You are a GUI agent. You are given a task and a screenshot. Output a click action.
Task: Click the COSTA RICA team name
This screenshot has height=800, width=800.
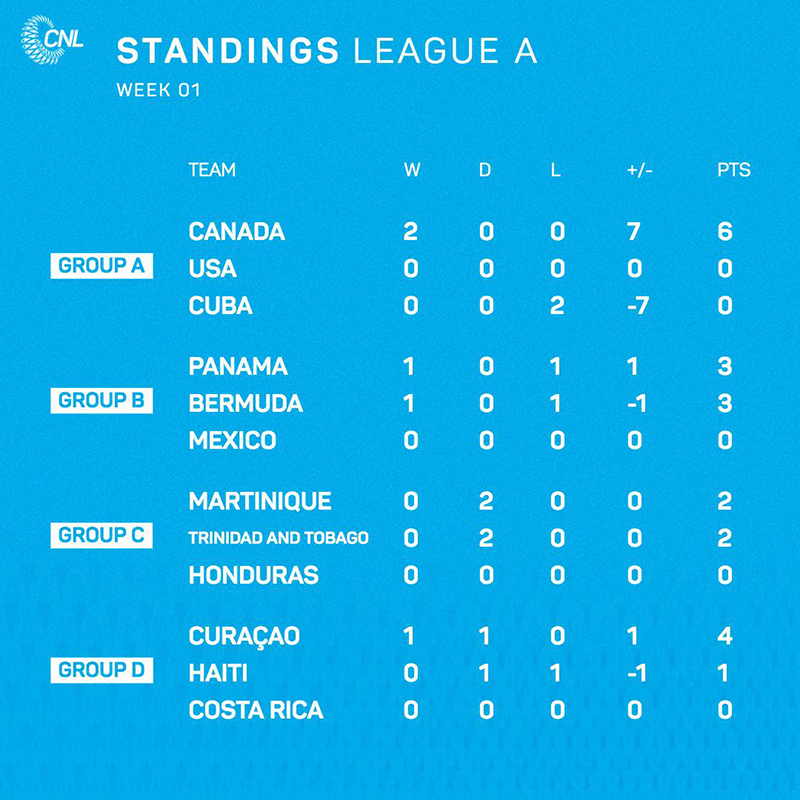[x=256, y=710]
